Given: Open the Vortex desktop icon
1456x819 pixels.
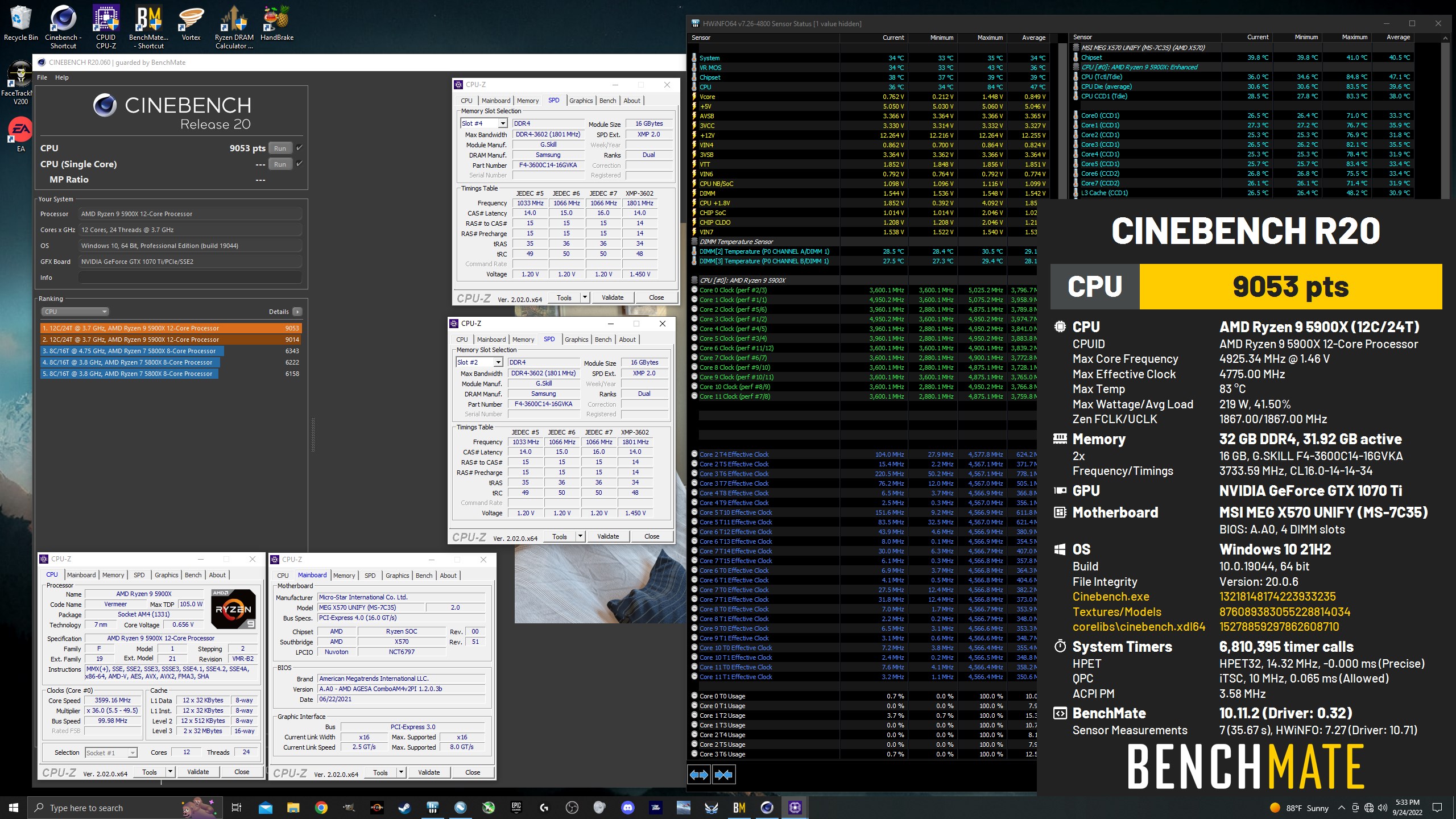Looking at the screenshot, I should coord(191,24).
